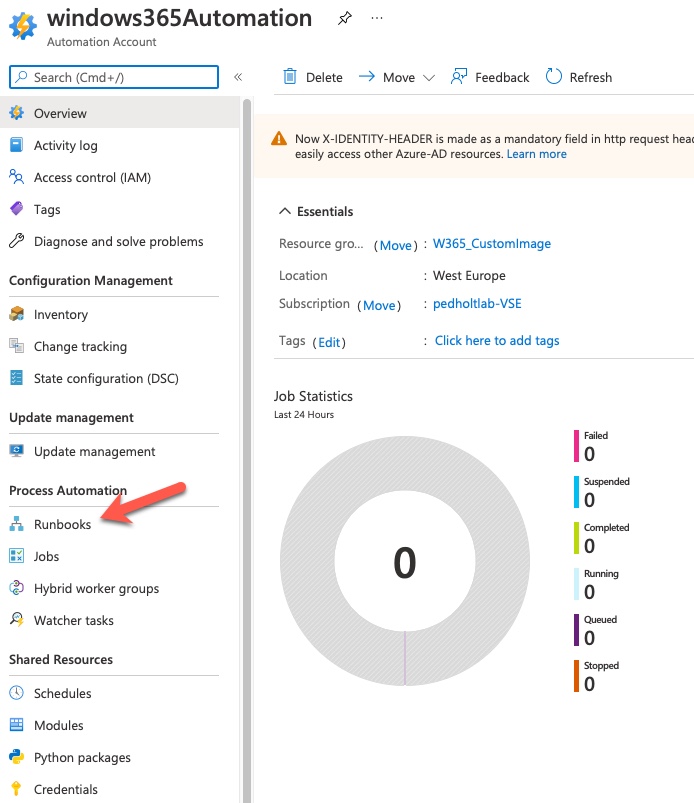694x803 pixels.
Task: Expand the Move dropdown arrow
Action: tap(429, 78)
